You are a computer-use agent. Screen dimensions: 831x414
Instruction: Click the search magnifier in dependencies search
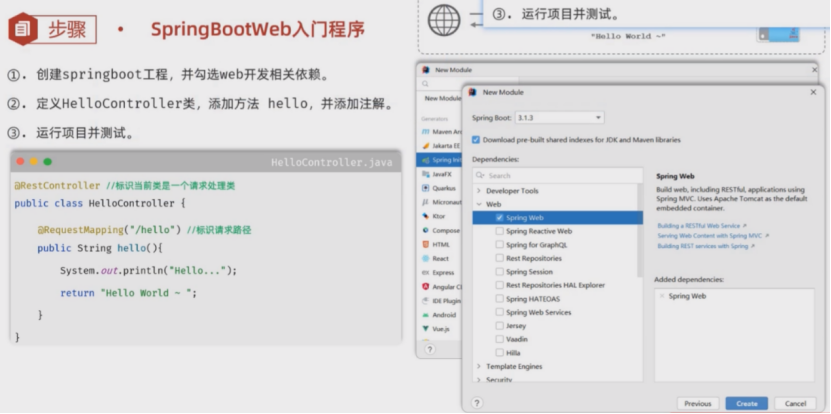pos(480,175)
